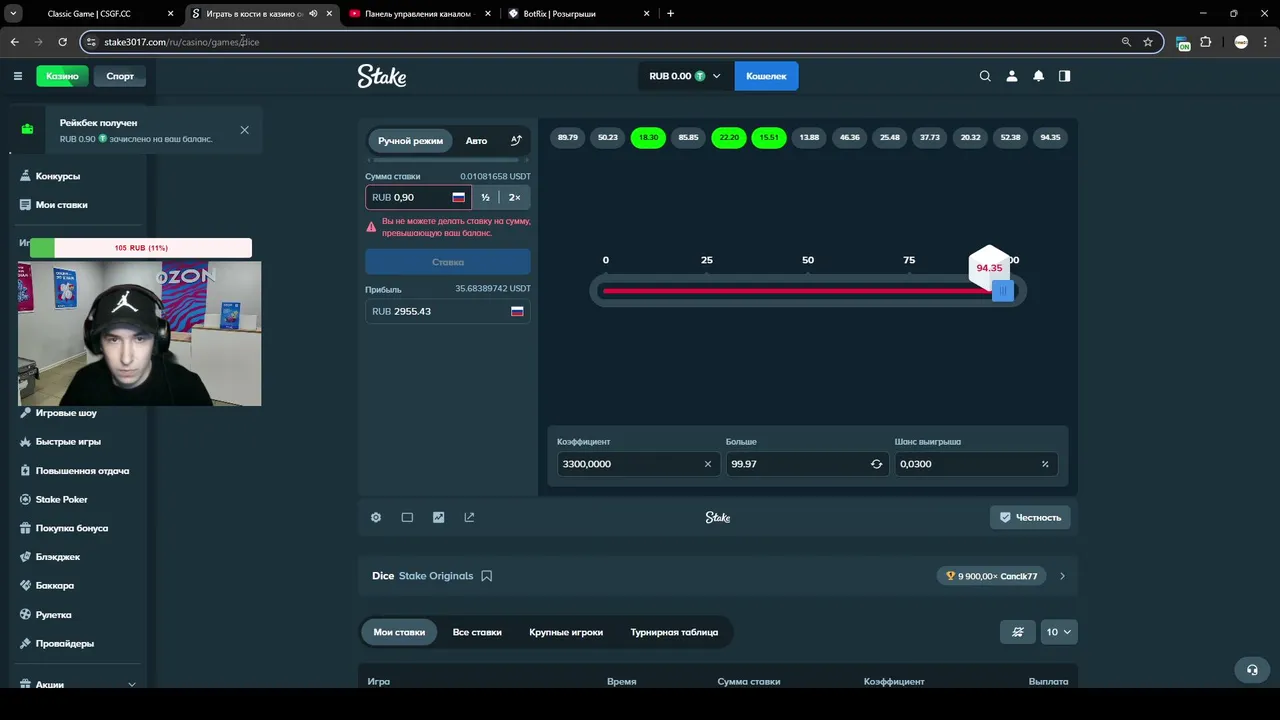
Task: Open the 9 900,00× Cancik77 trophy badge
Action: point(992,576)
